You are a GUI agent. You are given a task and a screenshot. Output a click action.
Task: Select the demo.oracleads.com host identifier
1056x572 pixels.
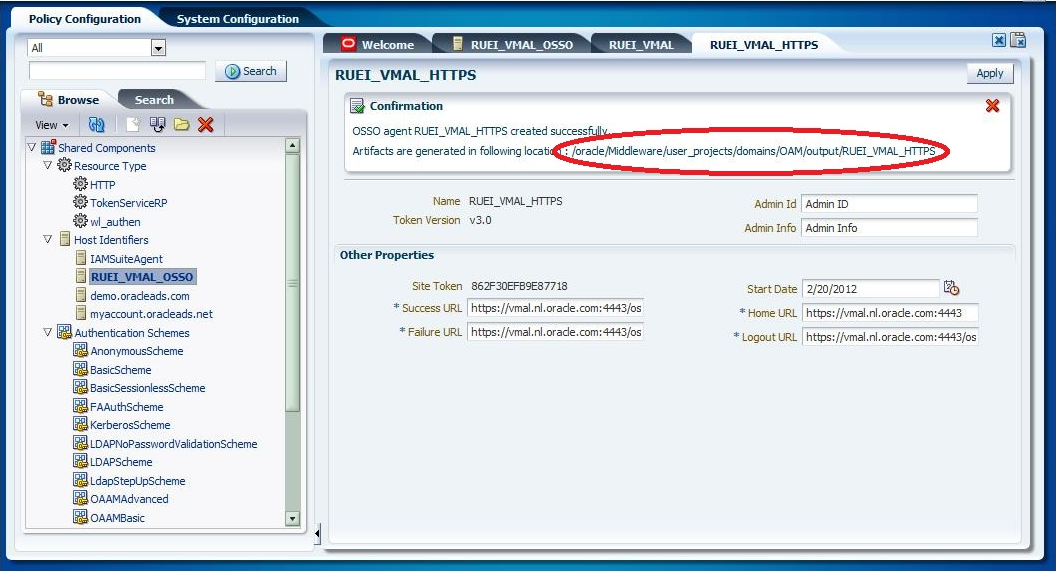pyautogui.click(x=139, y=295)
